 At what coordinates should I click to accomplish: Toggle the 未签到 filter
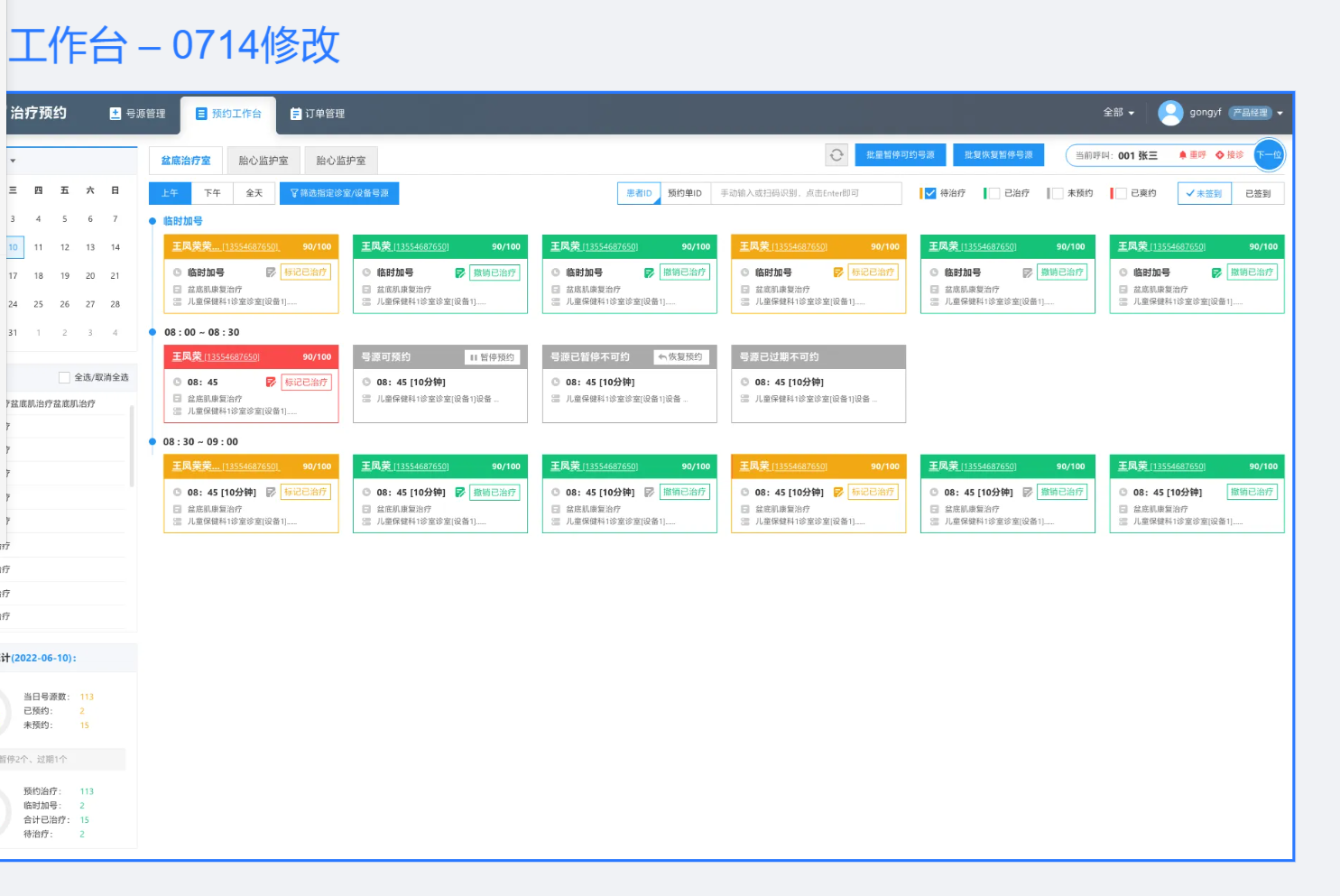(1205, 194)
